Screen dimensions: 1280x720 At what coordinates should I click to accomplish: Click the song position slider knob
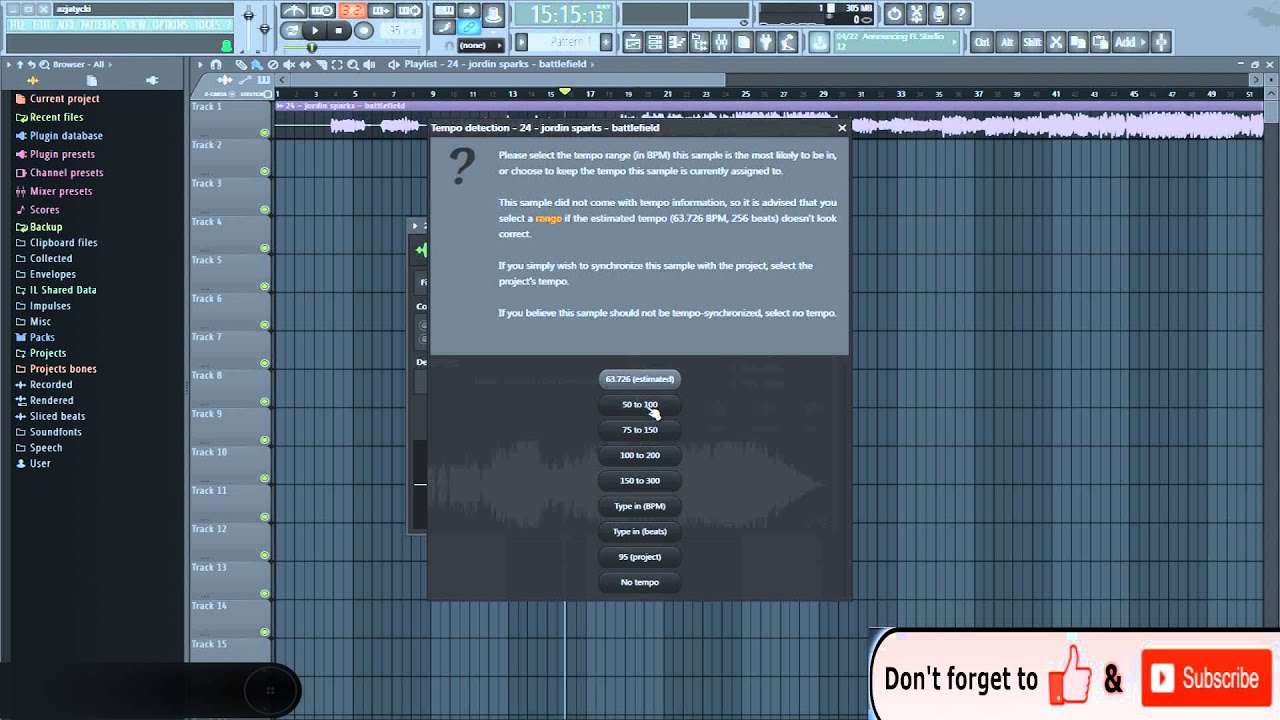click(312, 48)
